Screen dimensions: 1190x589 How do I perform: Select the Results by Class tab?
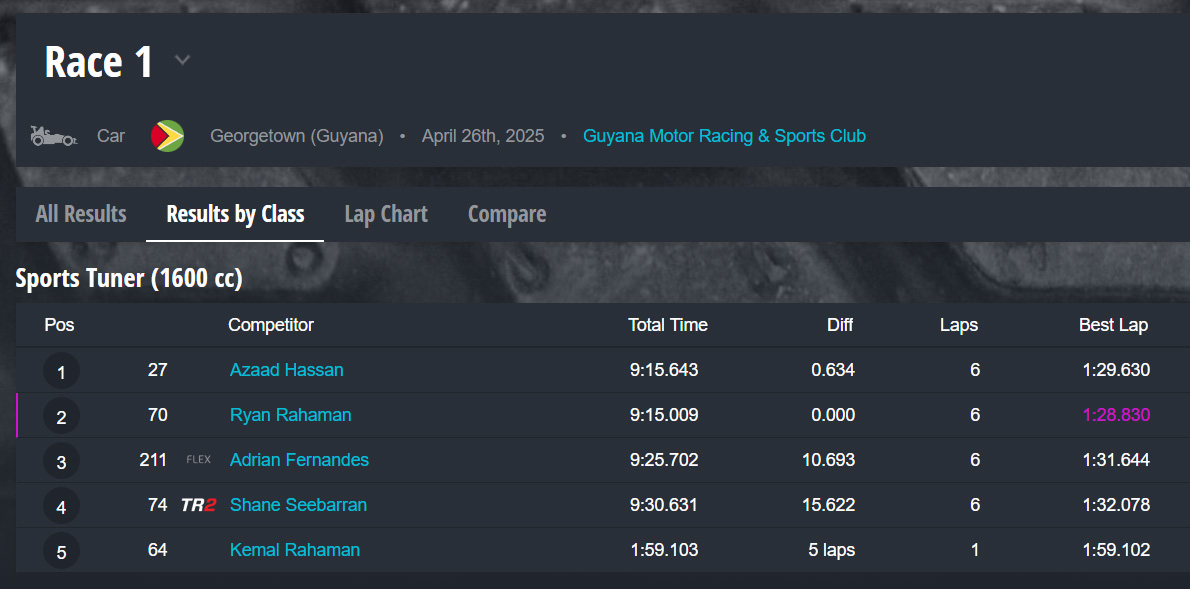click(235, 214)
